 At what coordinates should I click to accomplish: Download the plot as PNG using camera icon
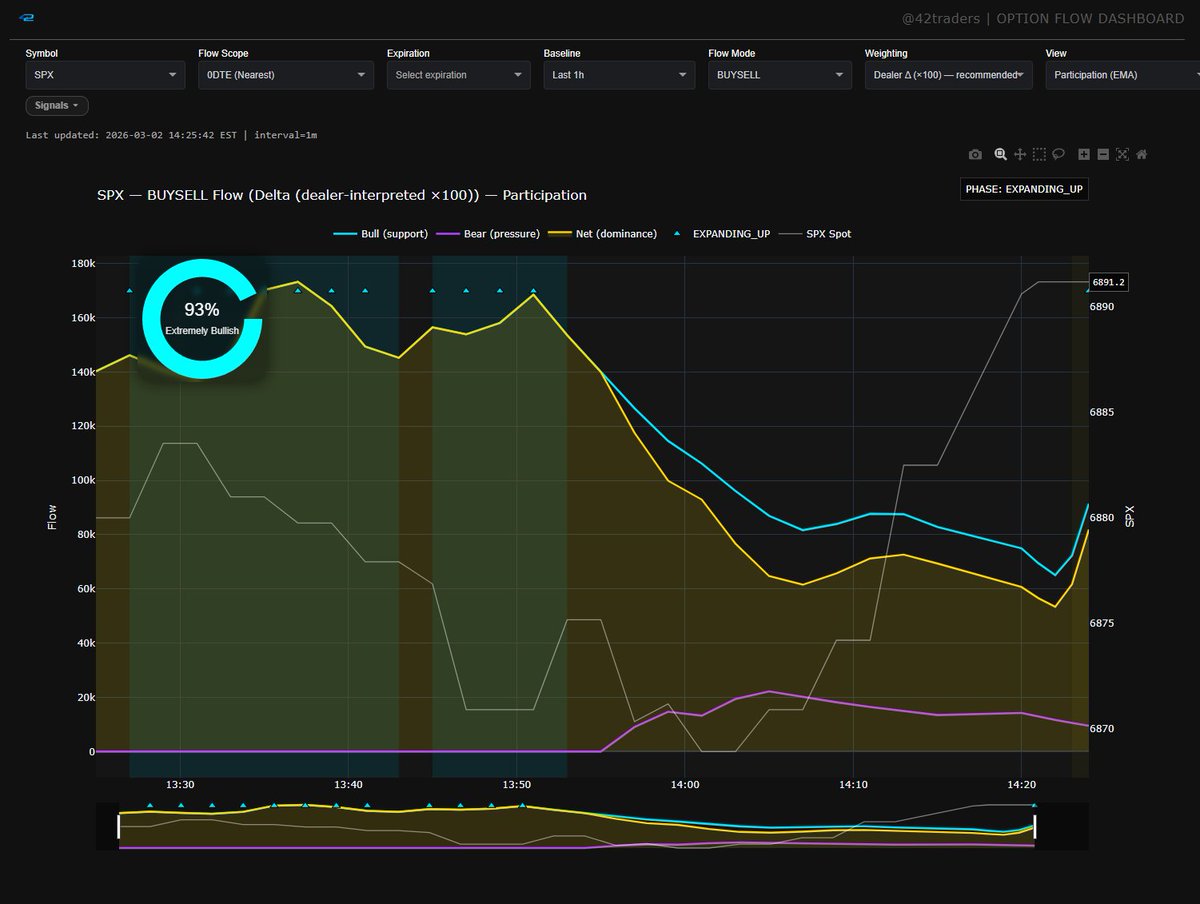(975, 154)
